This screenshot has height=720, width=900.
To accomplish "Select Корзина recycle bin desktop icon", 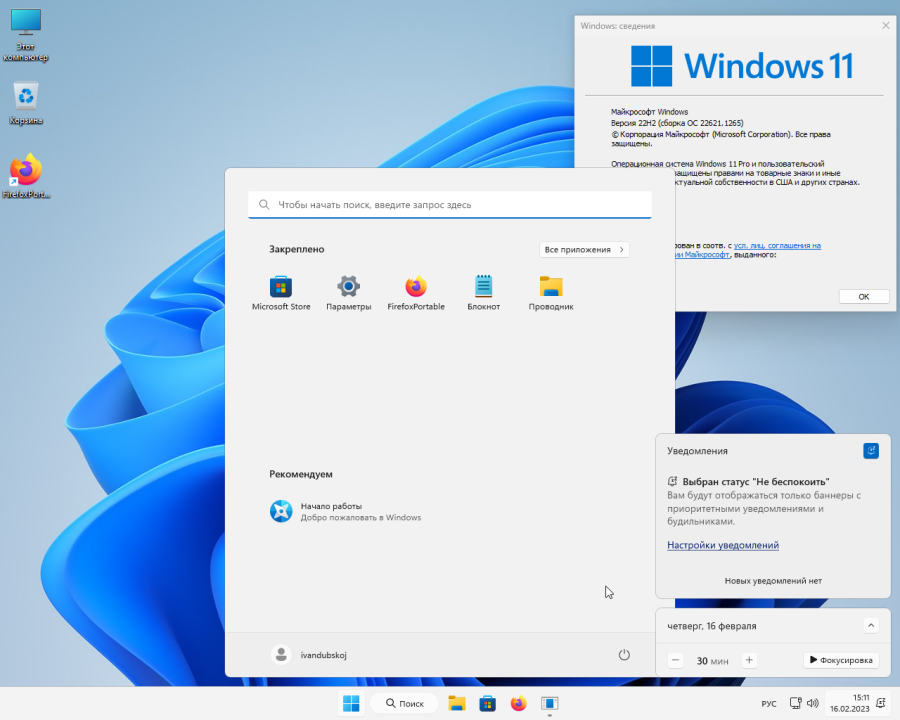I will pos(26,103).
